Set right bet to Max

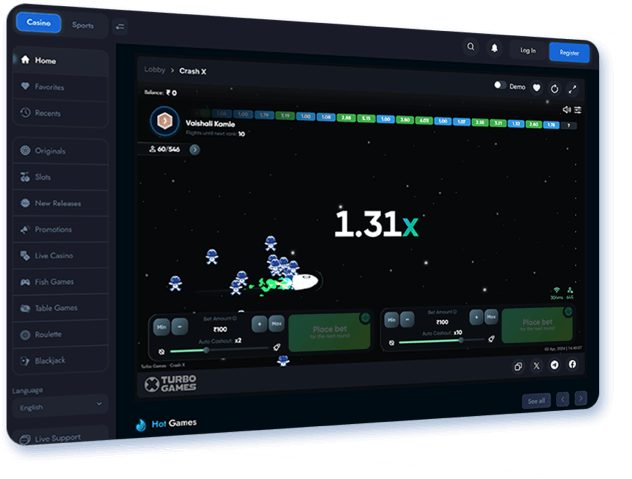491,316
